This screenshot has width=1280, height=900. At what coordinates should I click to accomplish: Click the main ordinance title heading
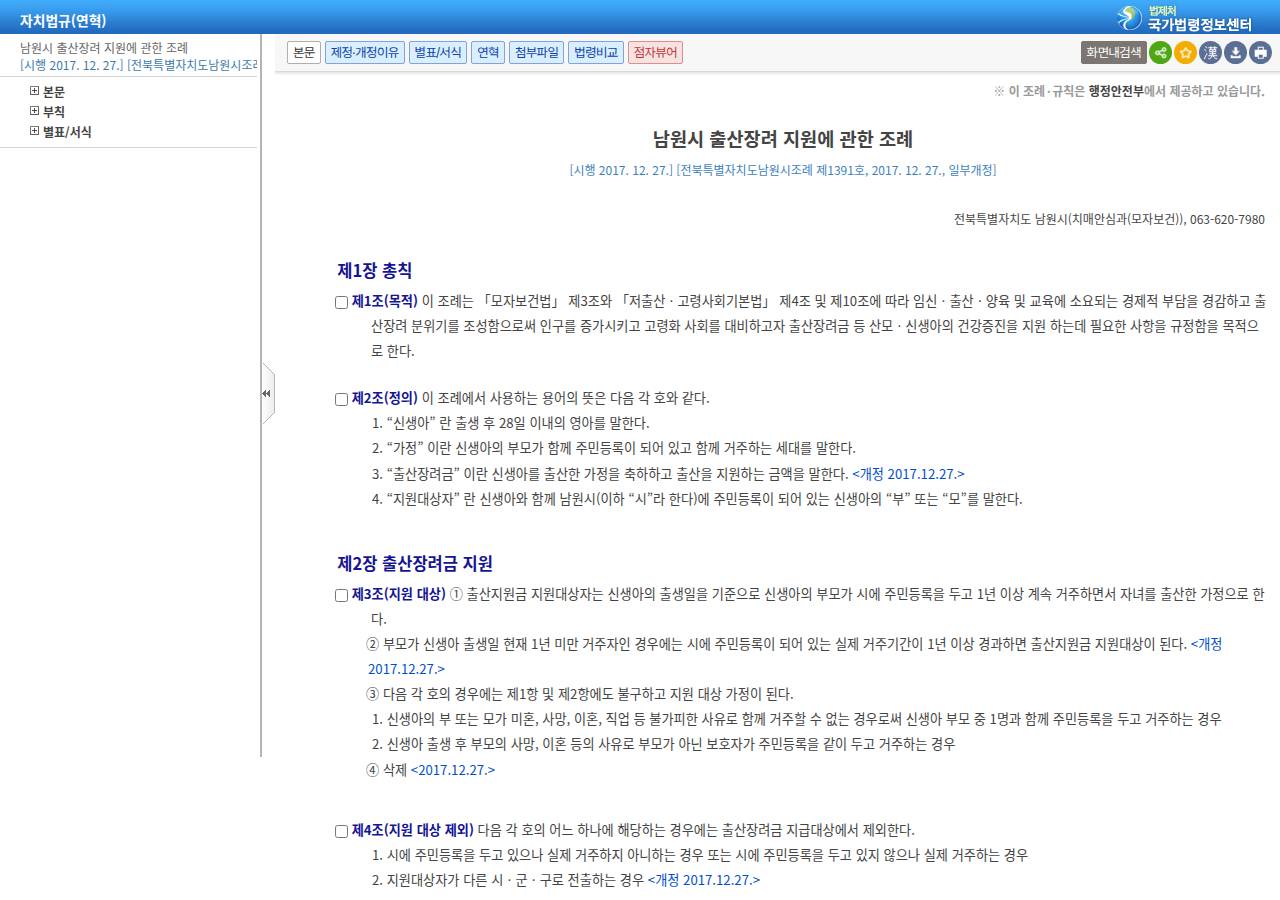783,139
